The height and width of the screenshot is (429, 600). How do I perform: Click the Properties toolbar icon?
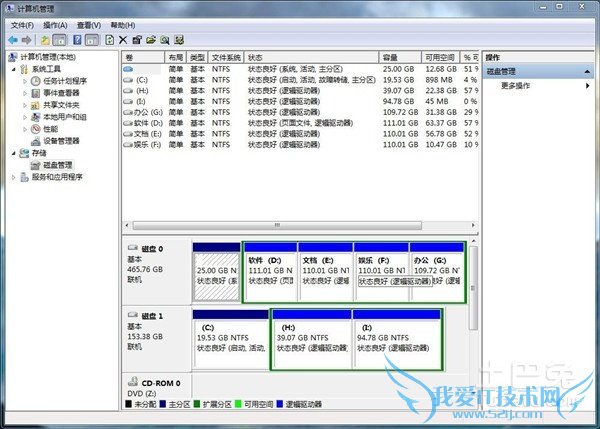pyautogui.click(x=137, y=40)
